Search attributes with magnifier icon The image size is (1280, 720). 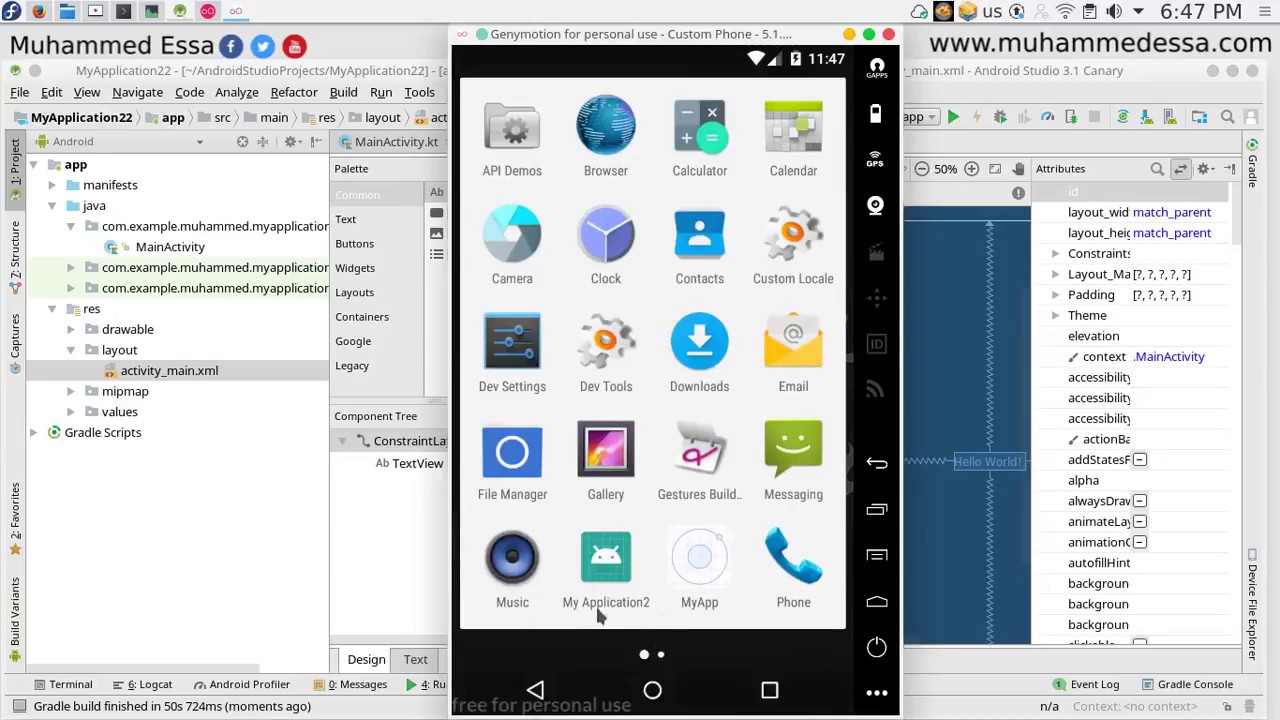[x=1157, y=169]
